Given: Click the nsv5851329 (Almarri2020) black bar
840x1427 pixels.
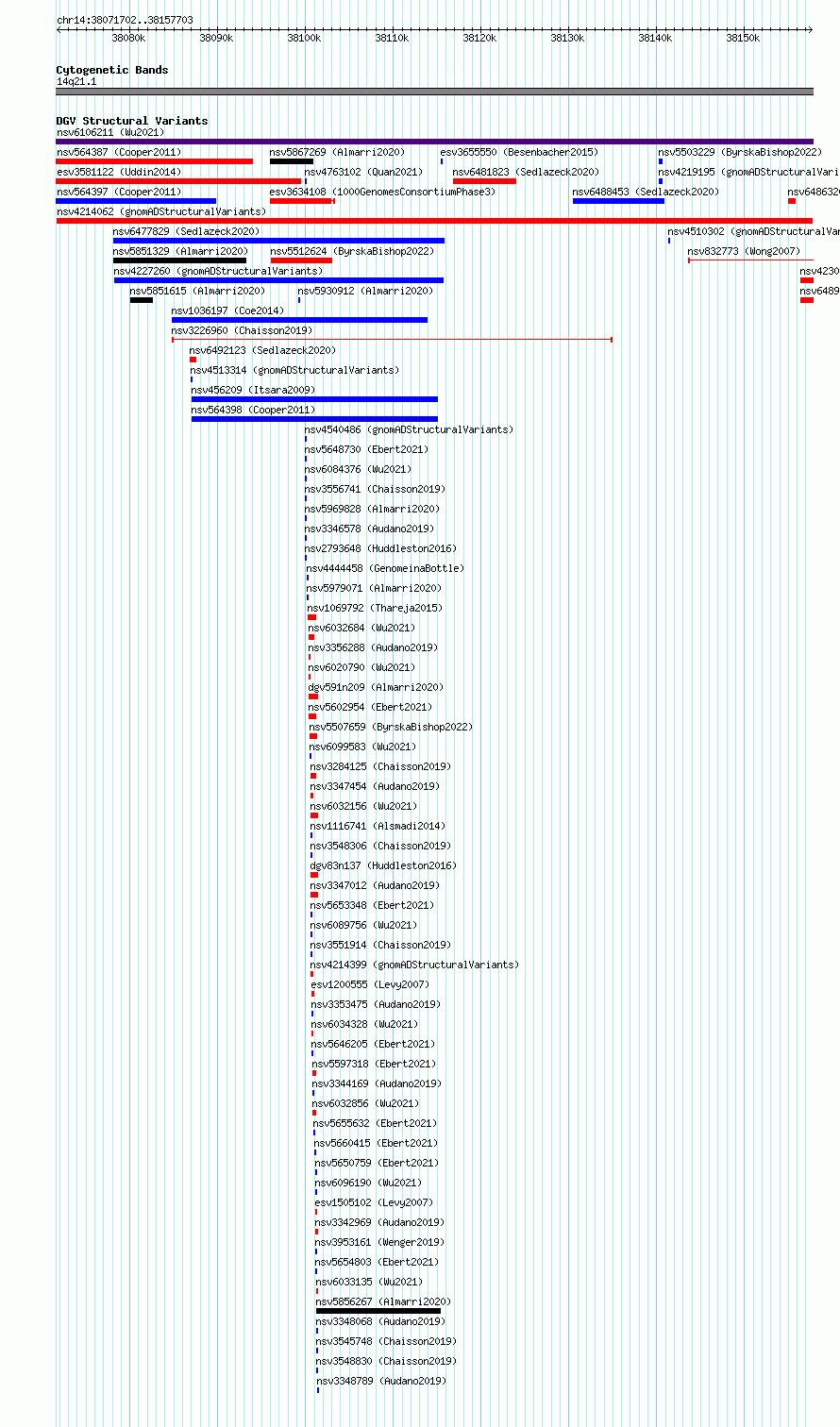Looking at the screenshot, I should click(x=179, y=260).
